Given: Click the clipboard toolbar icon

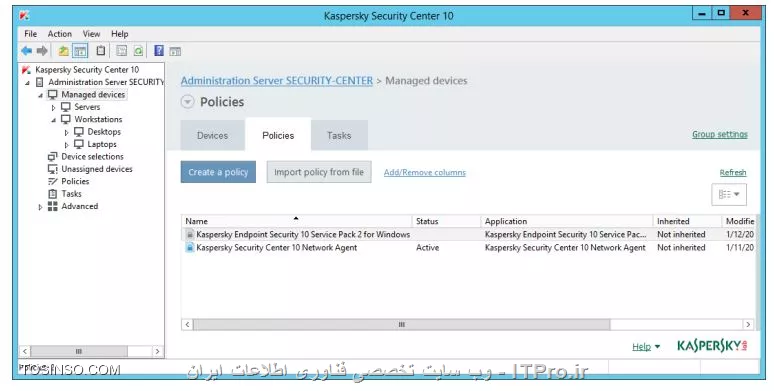Looking at the screenshot, I should (101, 50).
